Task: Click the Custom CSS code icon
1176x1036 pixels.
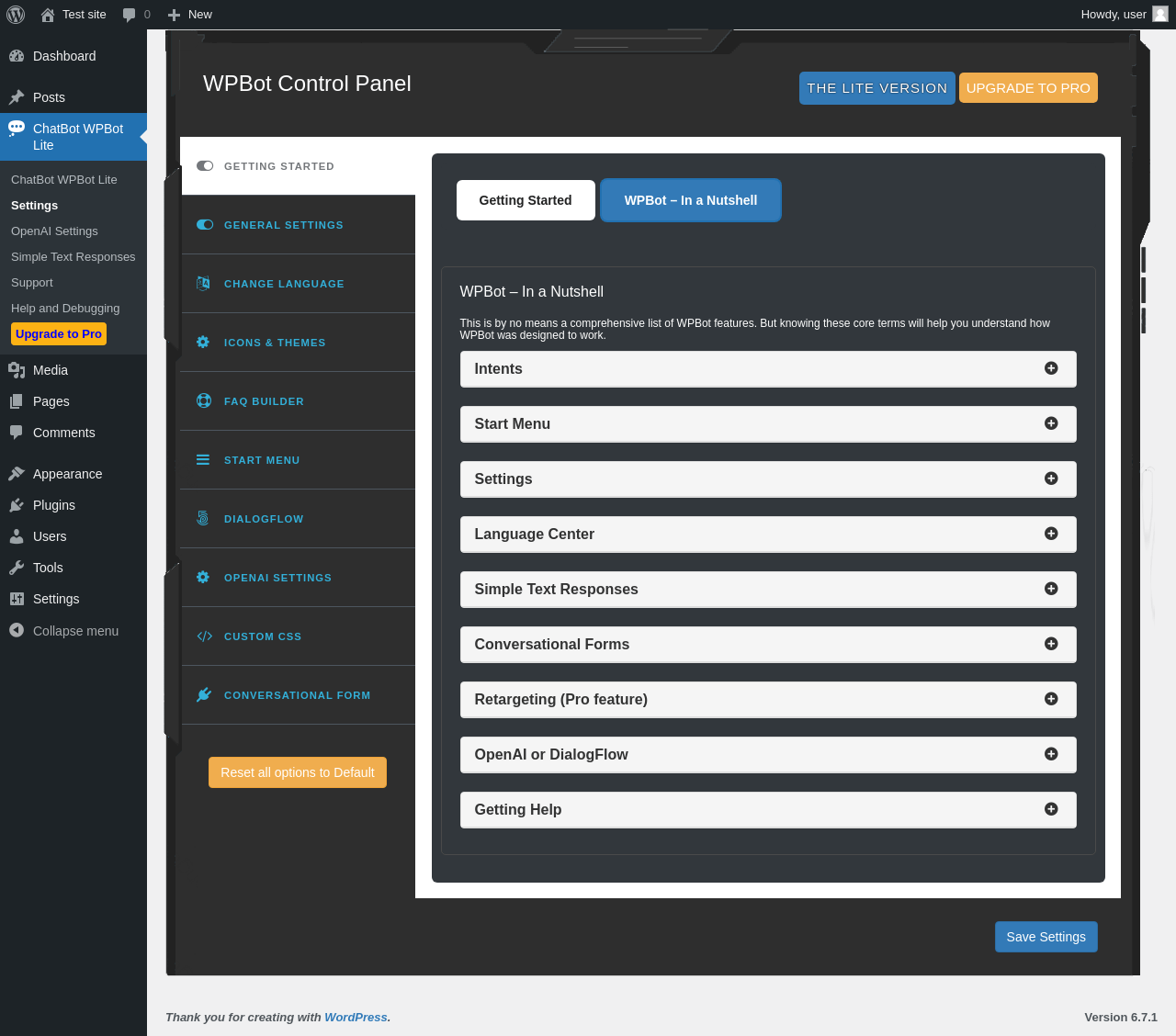Action: point(204,636)
